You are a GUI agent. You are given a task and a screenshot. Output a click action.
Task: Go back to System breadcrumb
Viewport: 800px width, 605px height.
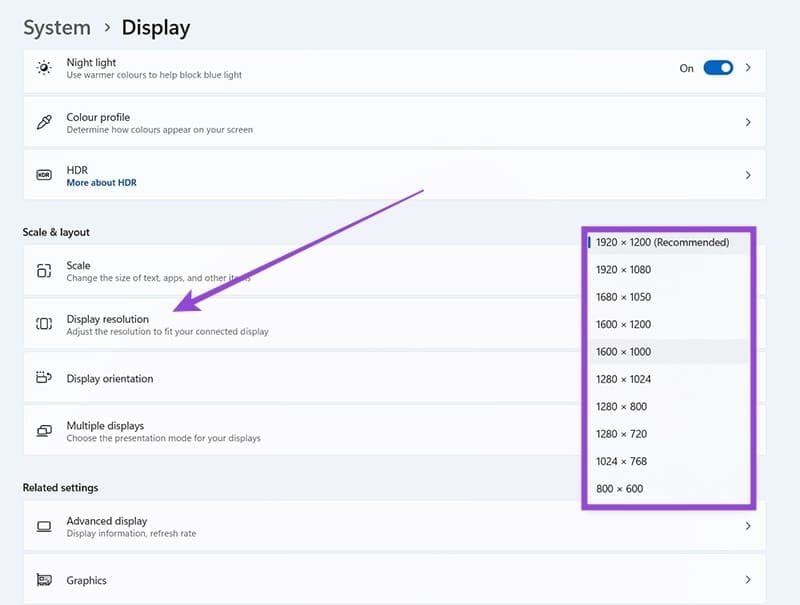(x=56, y=28)
